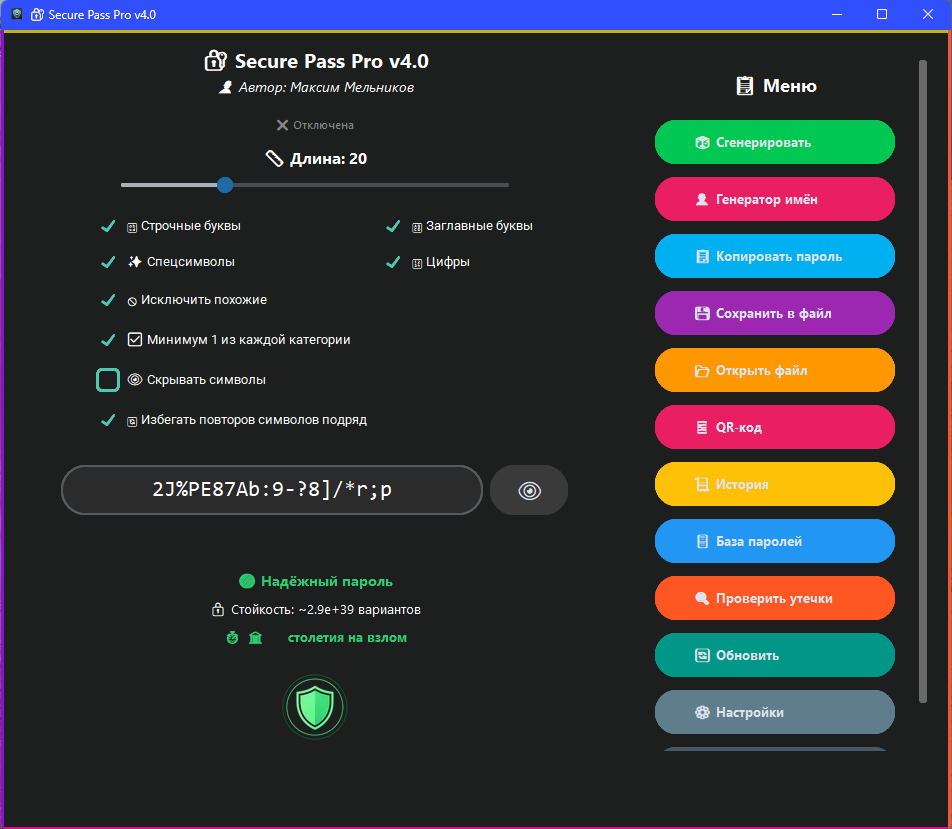Click the clipboard icon beside Меню heading

[x=745, y=86]
